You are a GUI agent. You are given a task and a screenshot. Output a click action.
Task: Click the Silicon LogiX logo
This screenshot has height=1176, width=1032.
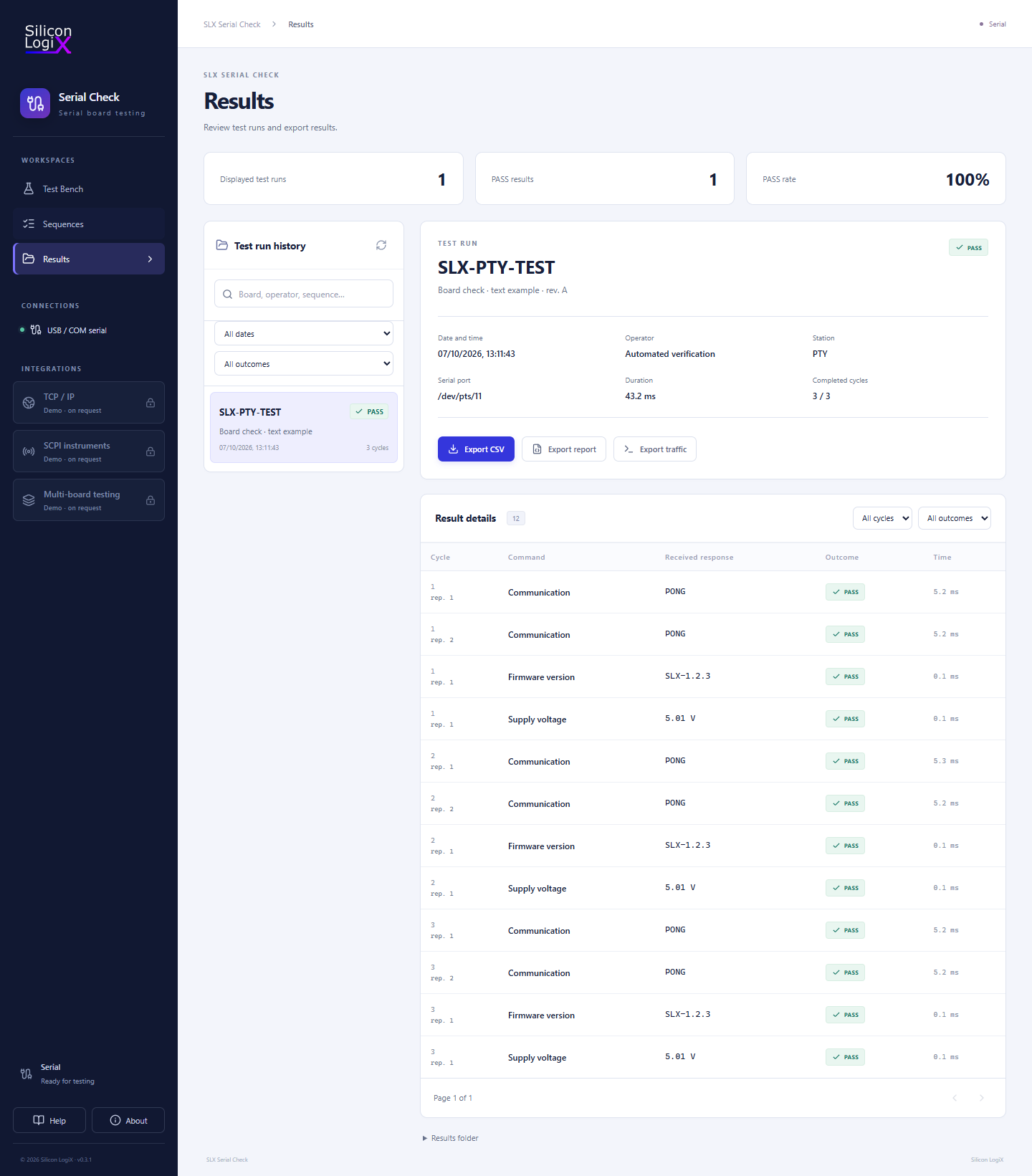tap(49, 38)
